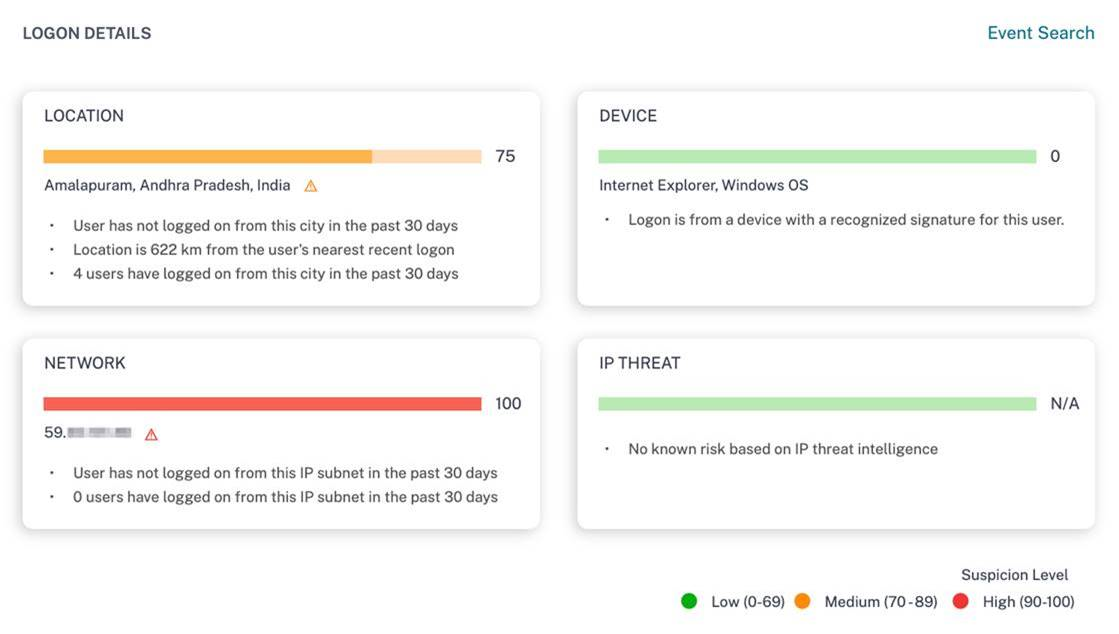This screenshot has height=634, width=1119.
Task: Click the blurred IP address starting with 59
Action: tap(89, 433)
